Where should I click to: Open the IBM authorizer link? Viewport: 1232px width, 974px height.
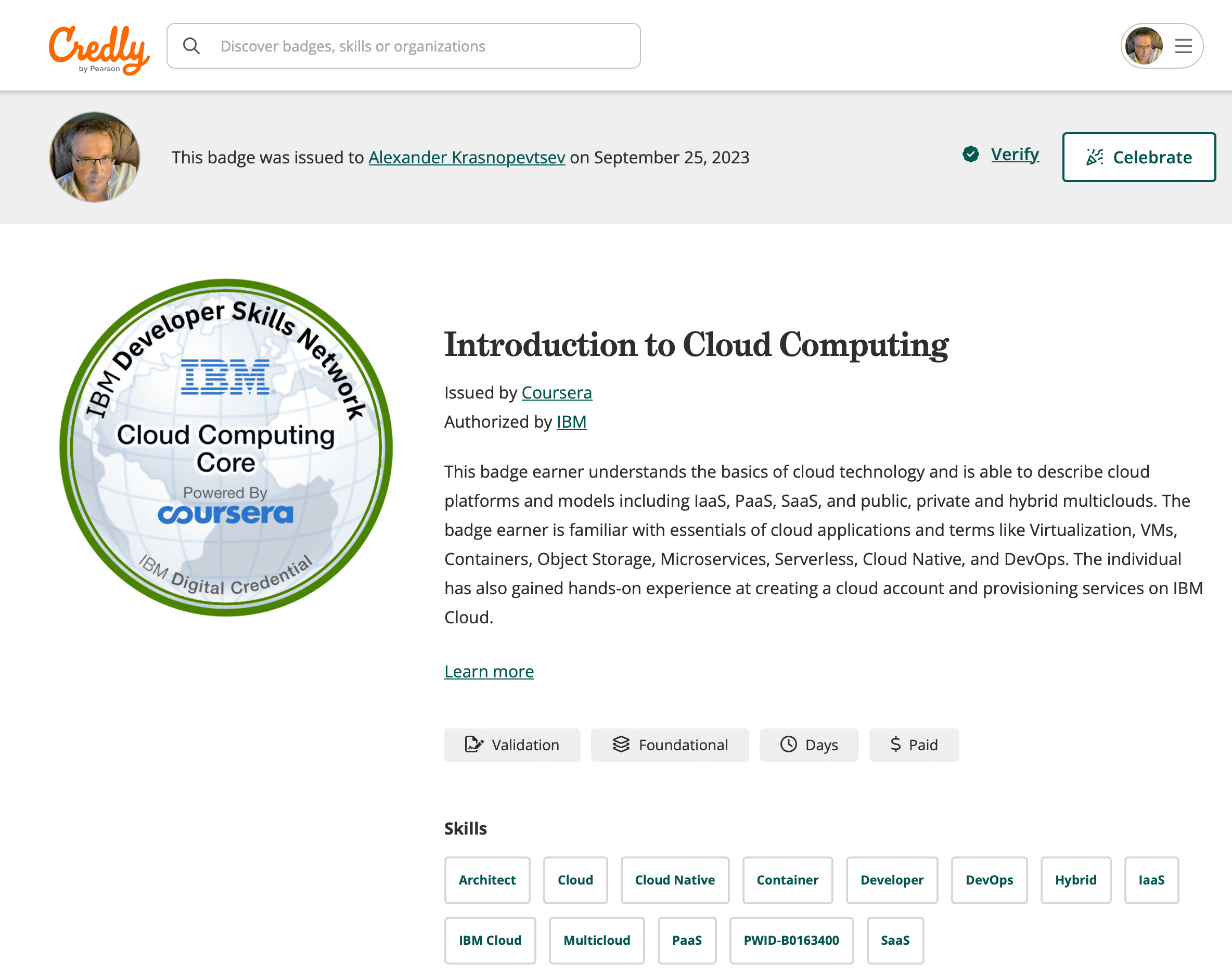tap(571, 422)
